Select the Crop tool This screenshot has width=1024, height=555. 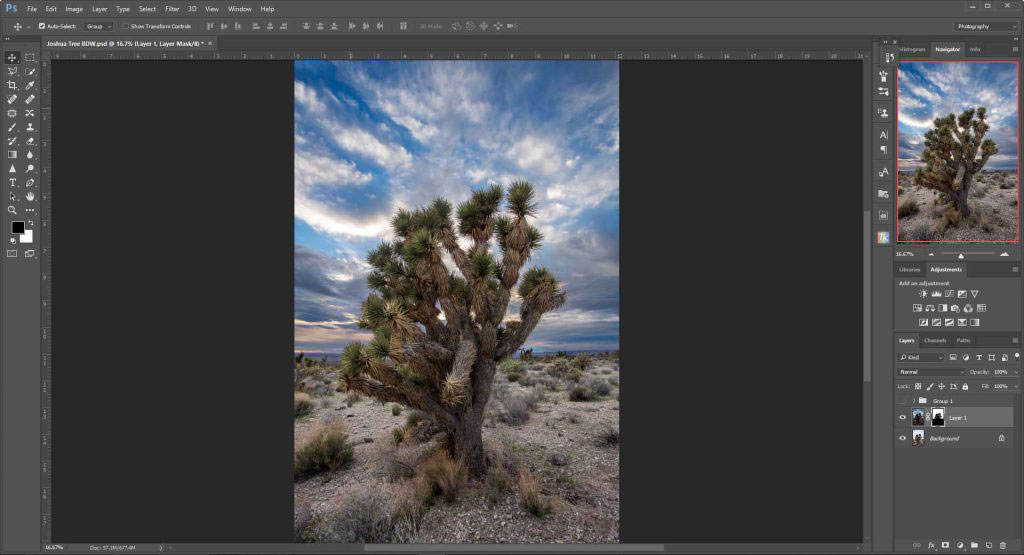(12, 86)
